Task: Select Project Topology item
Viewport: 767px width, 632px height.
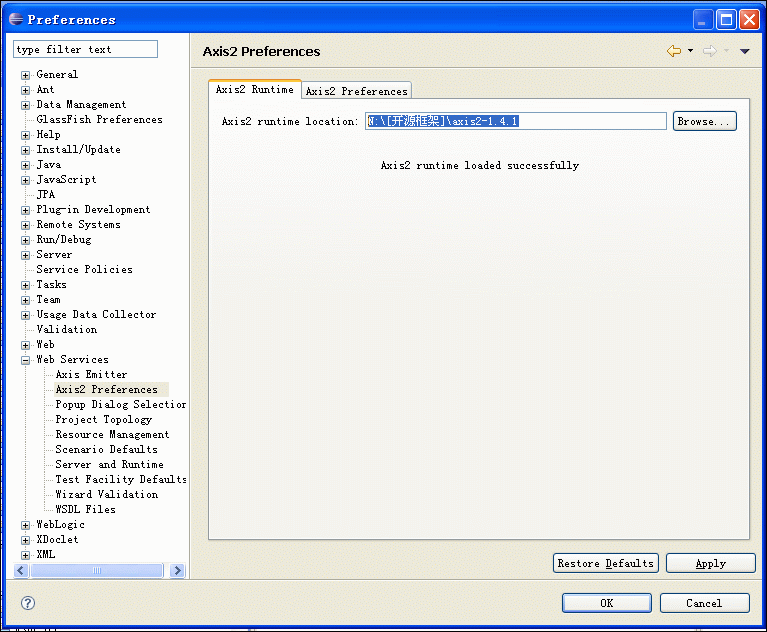Action: click(x=103, y=420)
